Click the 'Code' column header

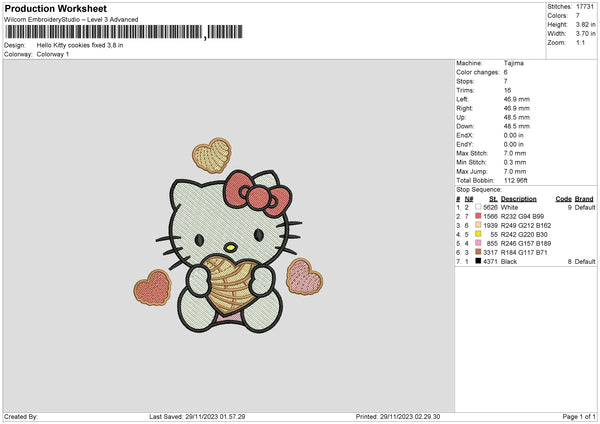pyautogui.click(x=564, y=199)
